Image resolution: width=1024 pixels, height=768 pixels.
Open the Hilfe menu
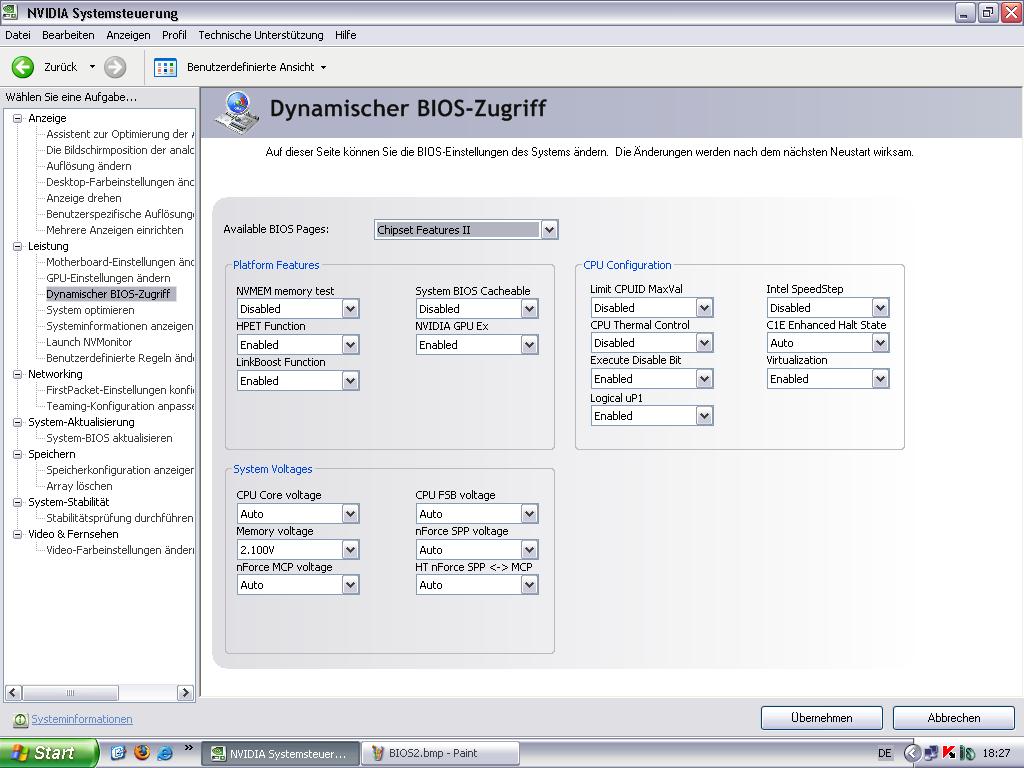click(x=345, y=35)
